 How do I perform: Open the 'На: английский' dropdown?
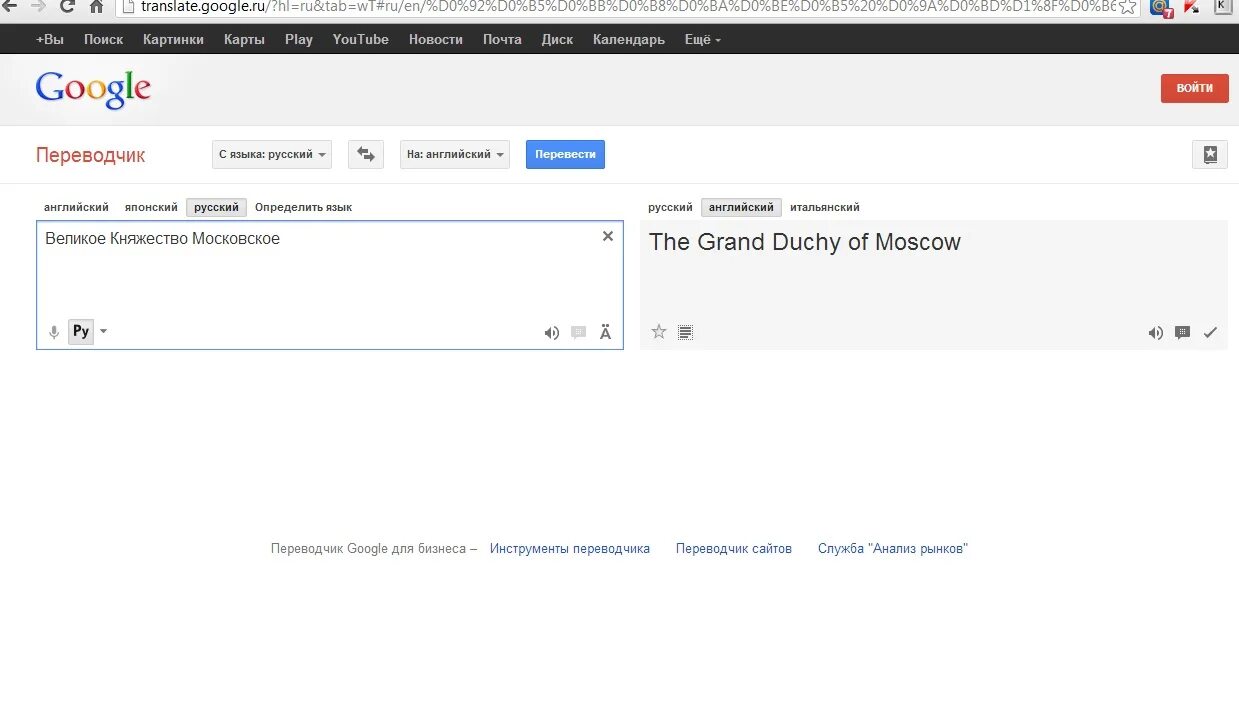pyautogui.click(x=455, y=154)
